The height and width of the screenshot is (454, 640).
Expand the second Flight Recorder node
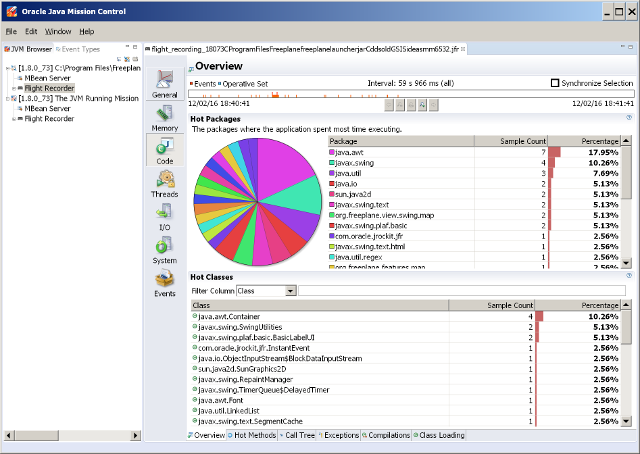point(14,119)
